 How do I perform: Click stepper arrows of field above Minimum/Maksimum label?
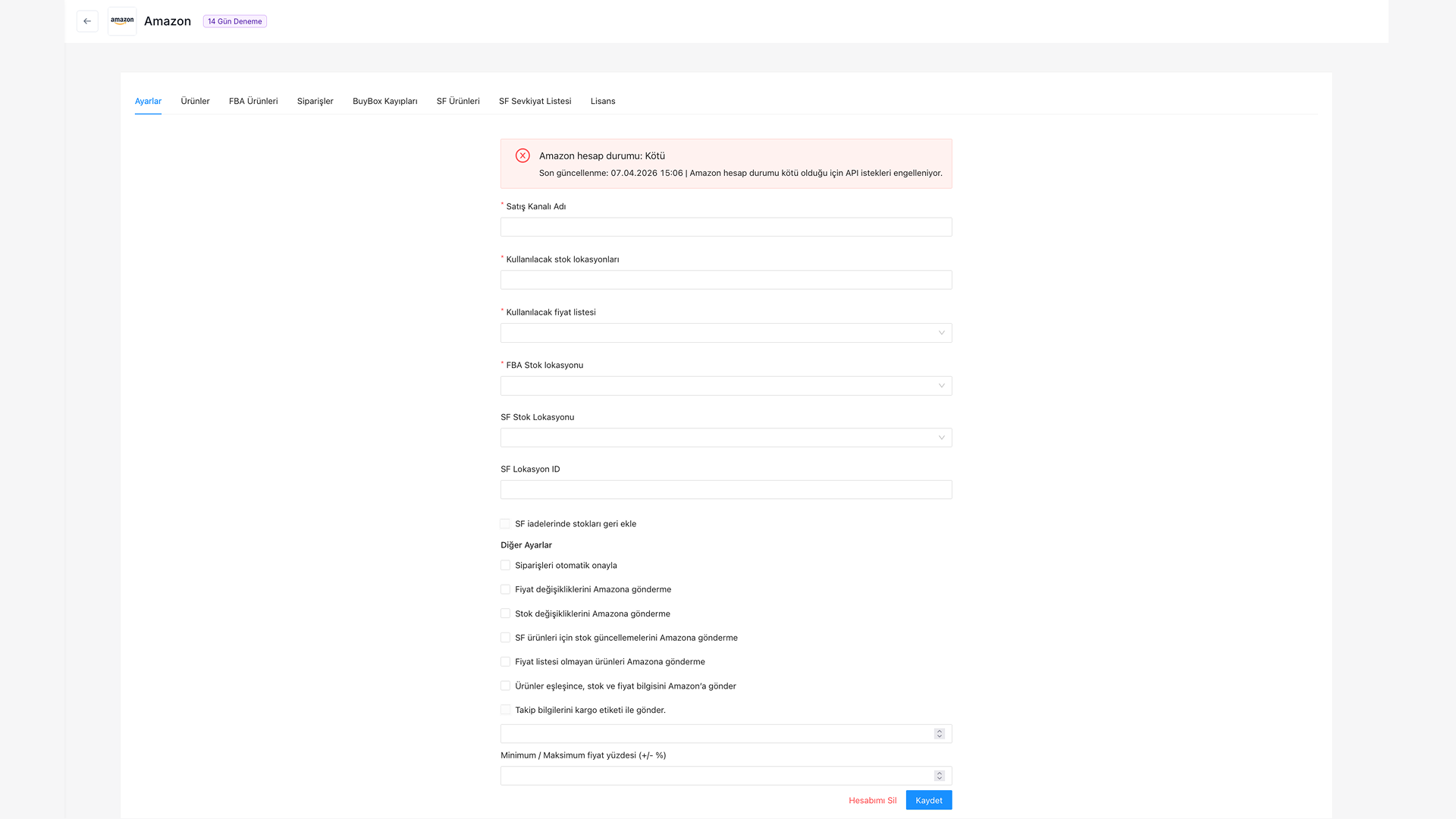click(940, 733)
